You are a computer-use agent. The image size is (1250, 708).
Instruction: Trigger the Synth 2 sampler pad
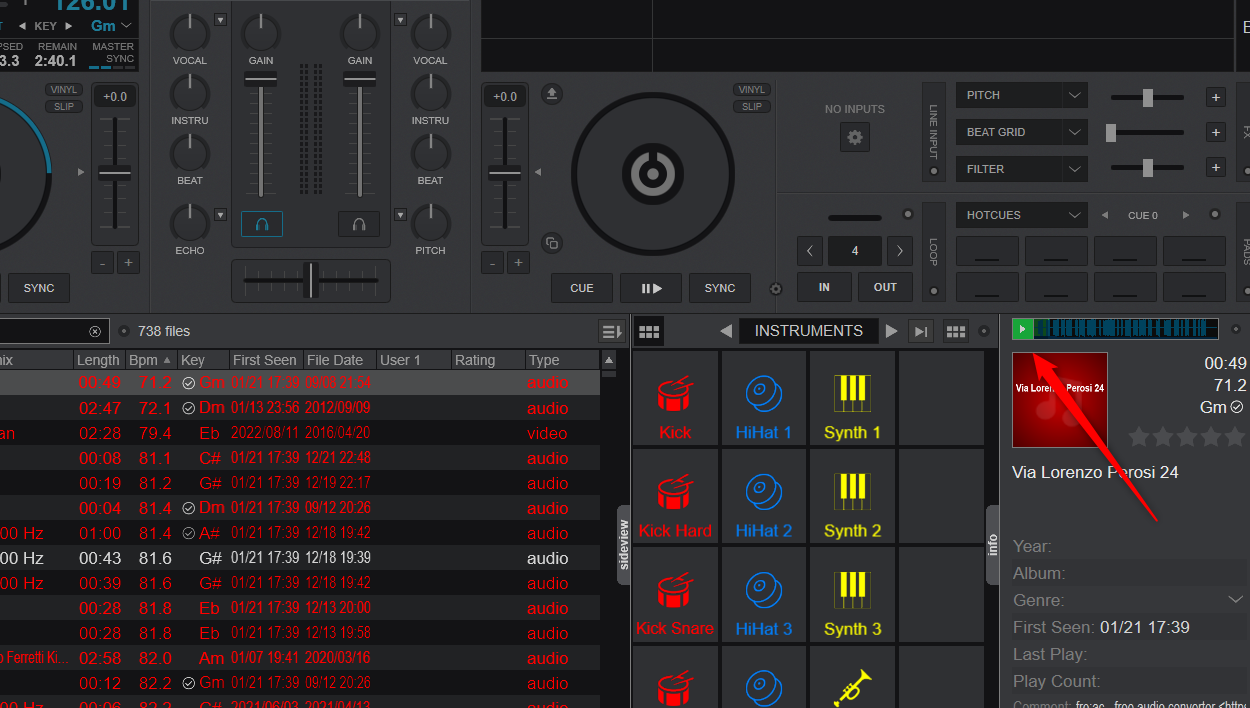(x=852, y=495)
